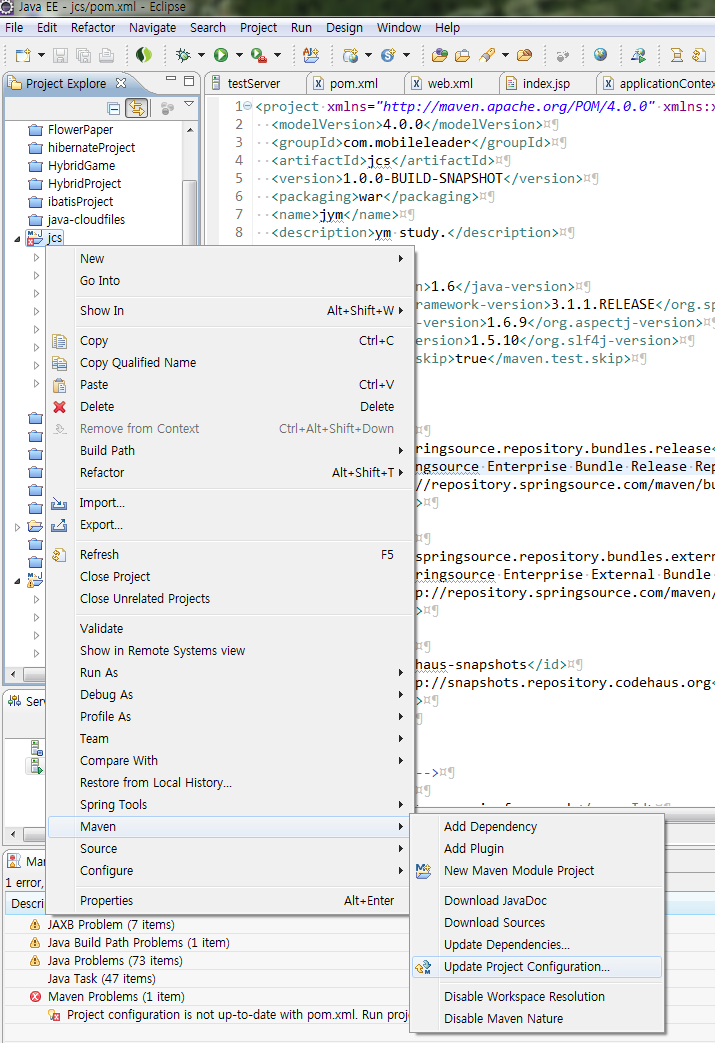Toggle Link with Editor in Project Explorer
This screenshot has height=1043, width=715.
click(x=137, y=108)
